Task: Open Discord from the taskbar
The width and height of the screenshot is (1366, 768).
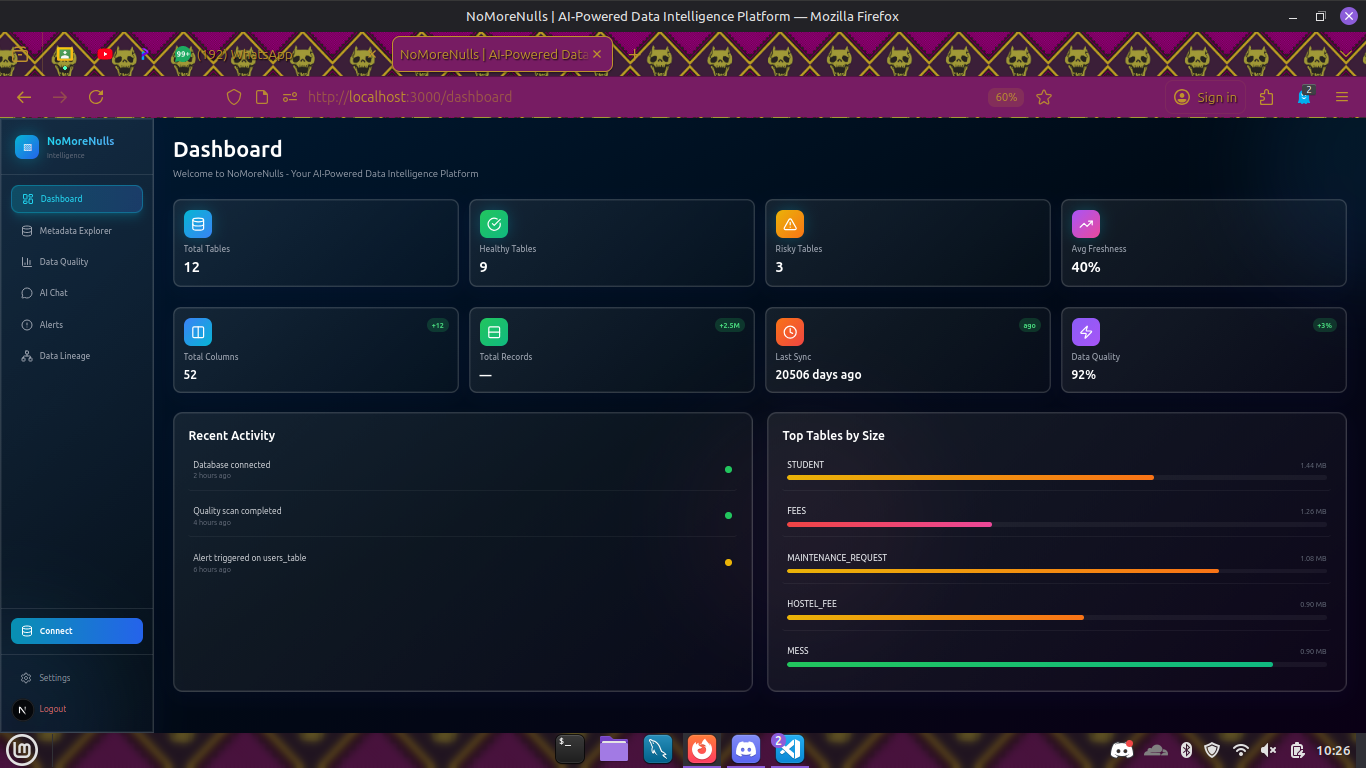Action: 745,748
